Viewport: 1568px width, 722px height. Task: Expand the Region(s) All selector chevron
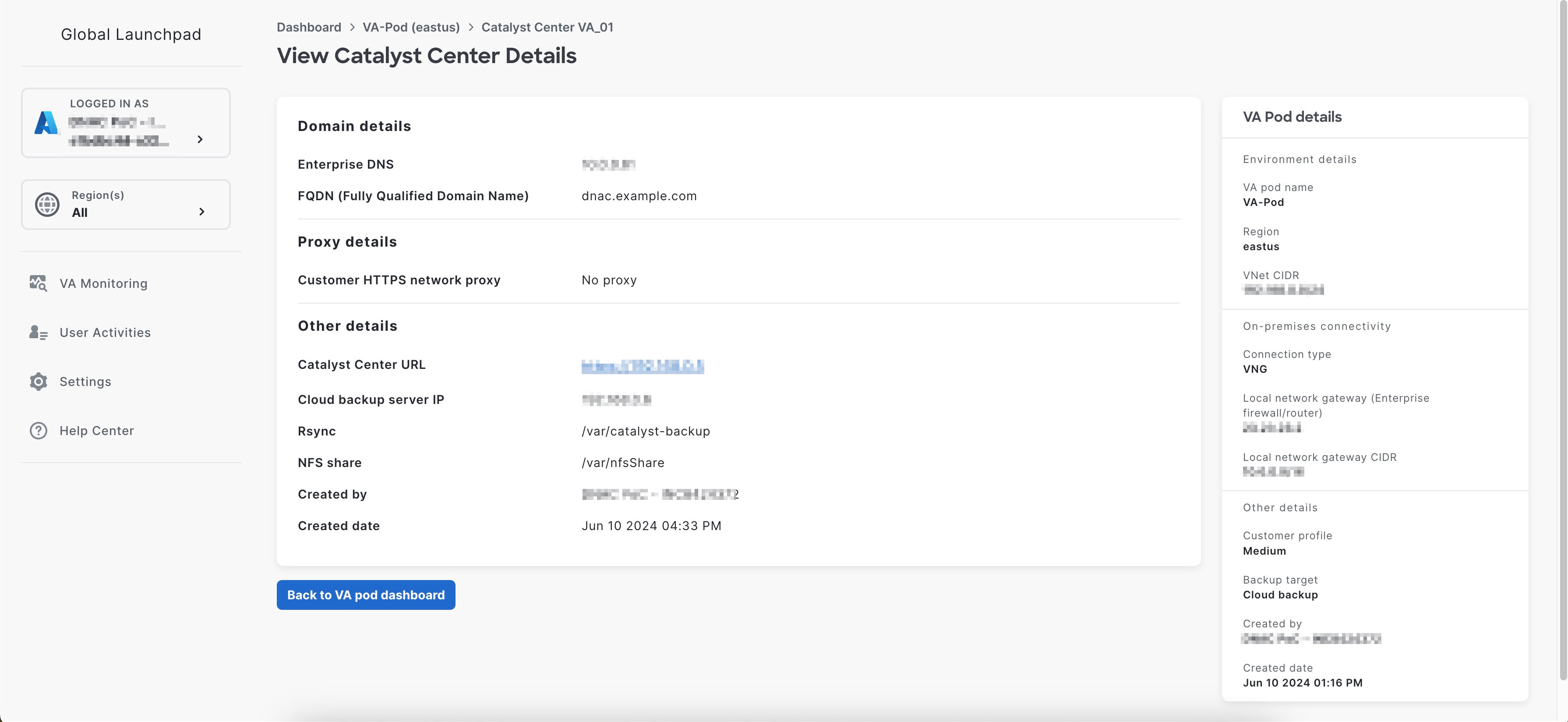(201, 211)
